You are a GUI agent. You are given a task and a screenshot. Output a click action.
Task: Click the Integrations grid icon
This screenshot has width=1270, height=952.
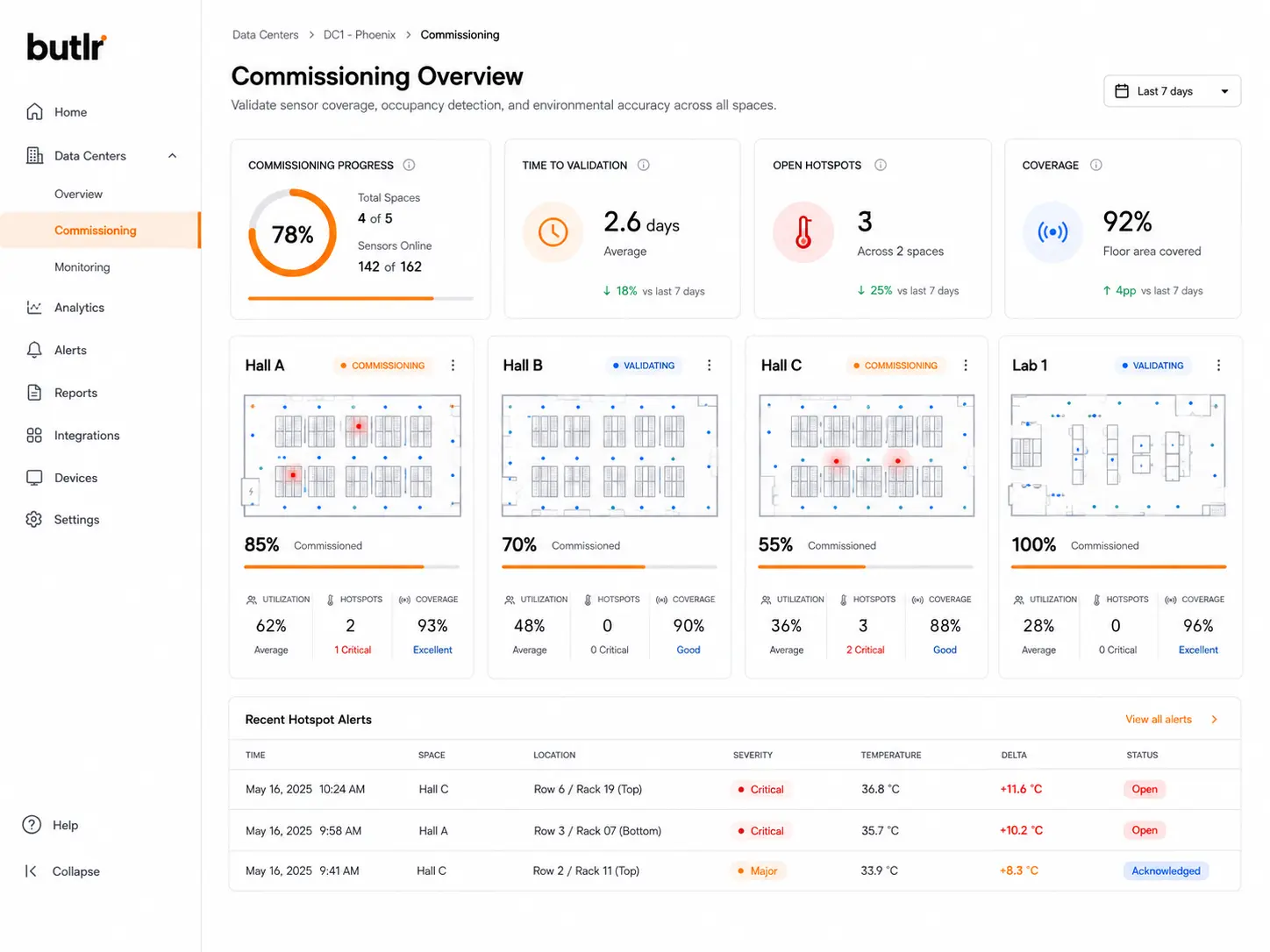click(34, 435)
